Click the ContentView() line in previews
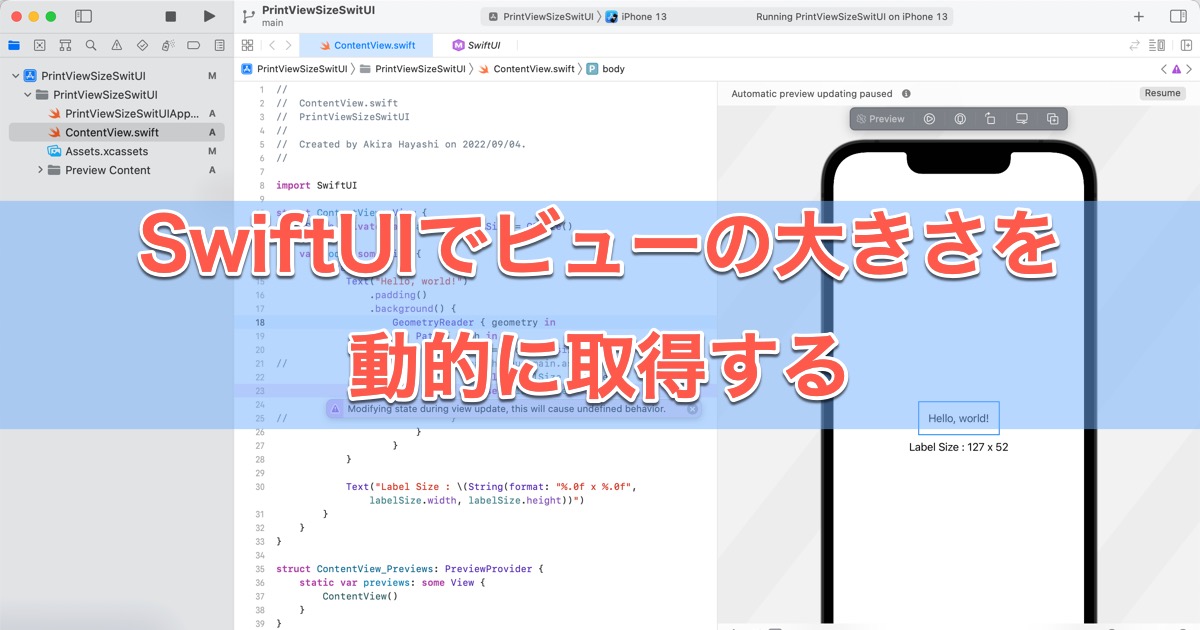 click(x=360, y=596)
